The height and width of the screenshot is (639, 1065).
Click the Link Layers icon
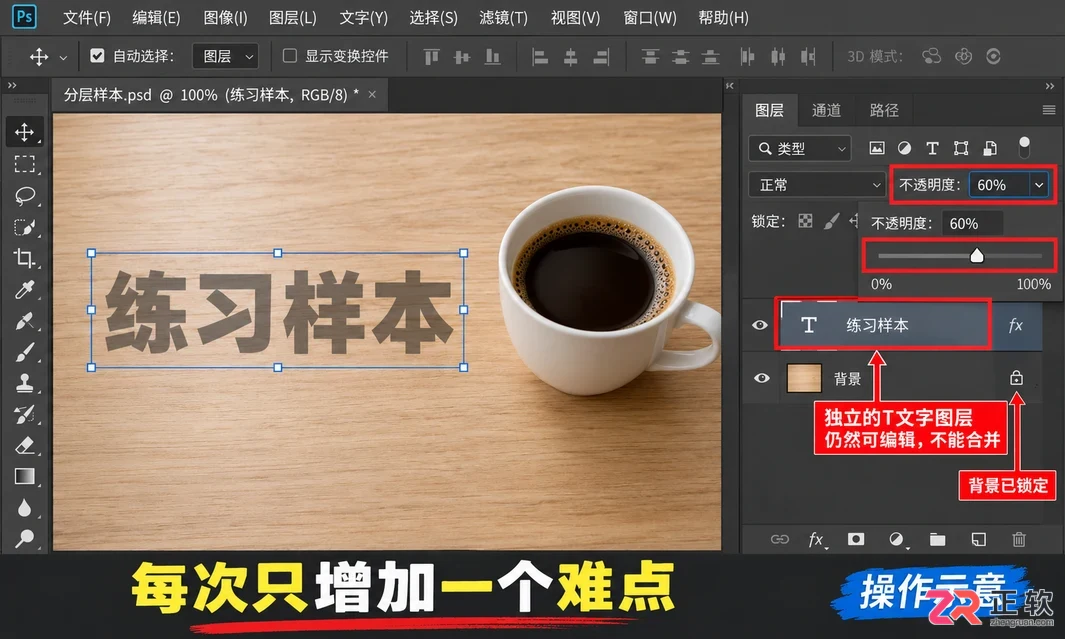779,539
